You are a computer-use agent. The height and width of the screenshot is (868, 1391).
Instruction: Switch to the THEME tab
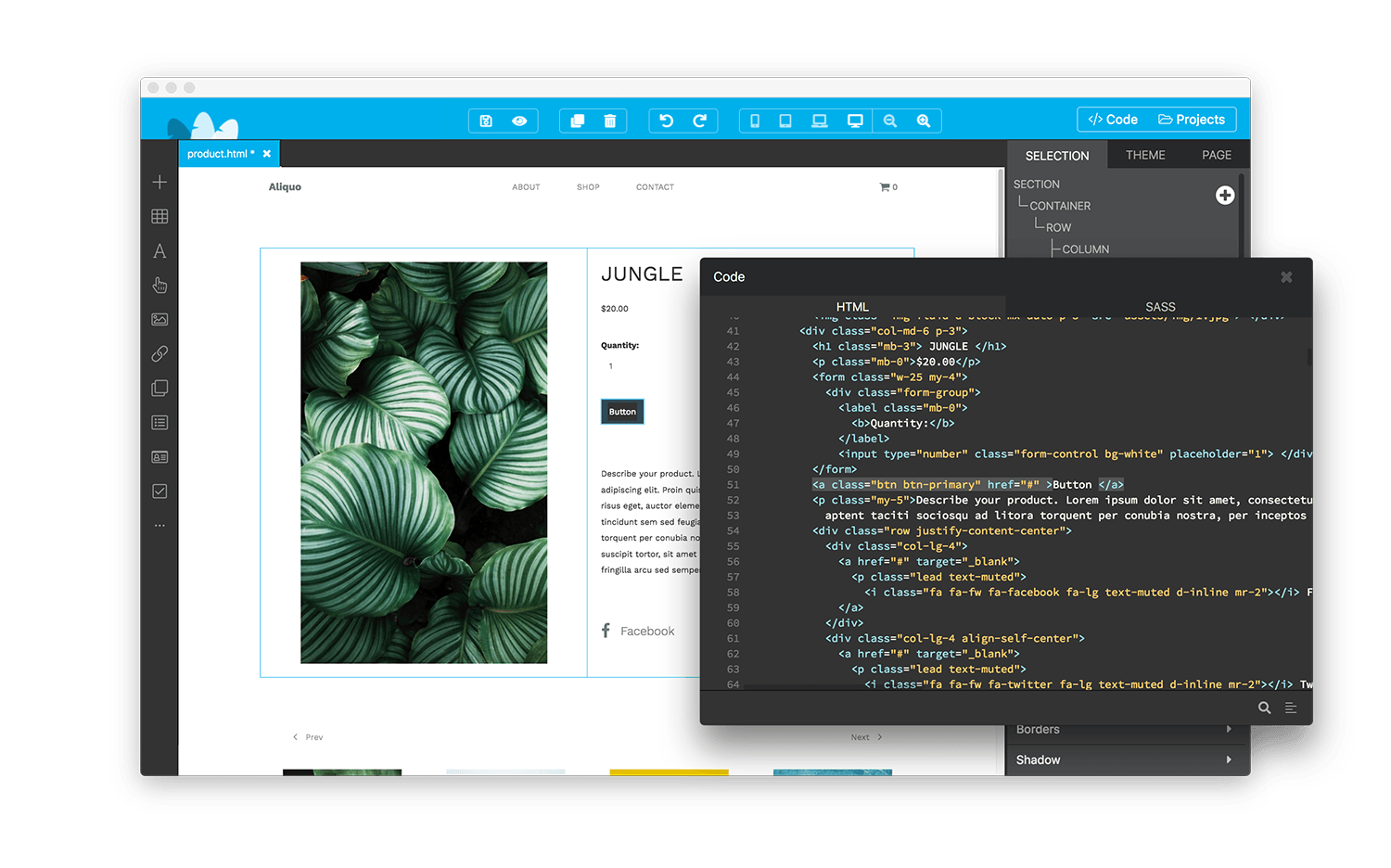click(x=1145, y=155)
